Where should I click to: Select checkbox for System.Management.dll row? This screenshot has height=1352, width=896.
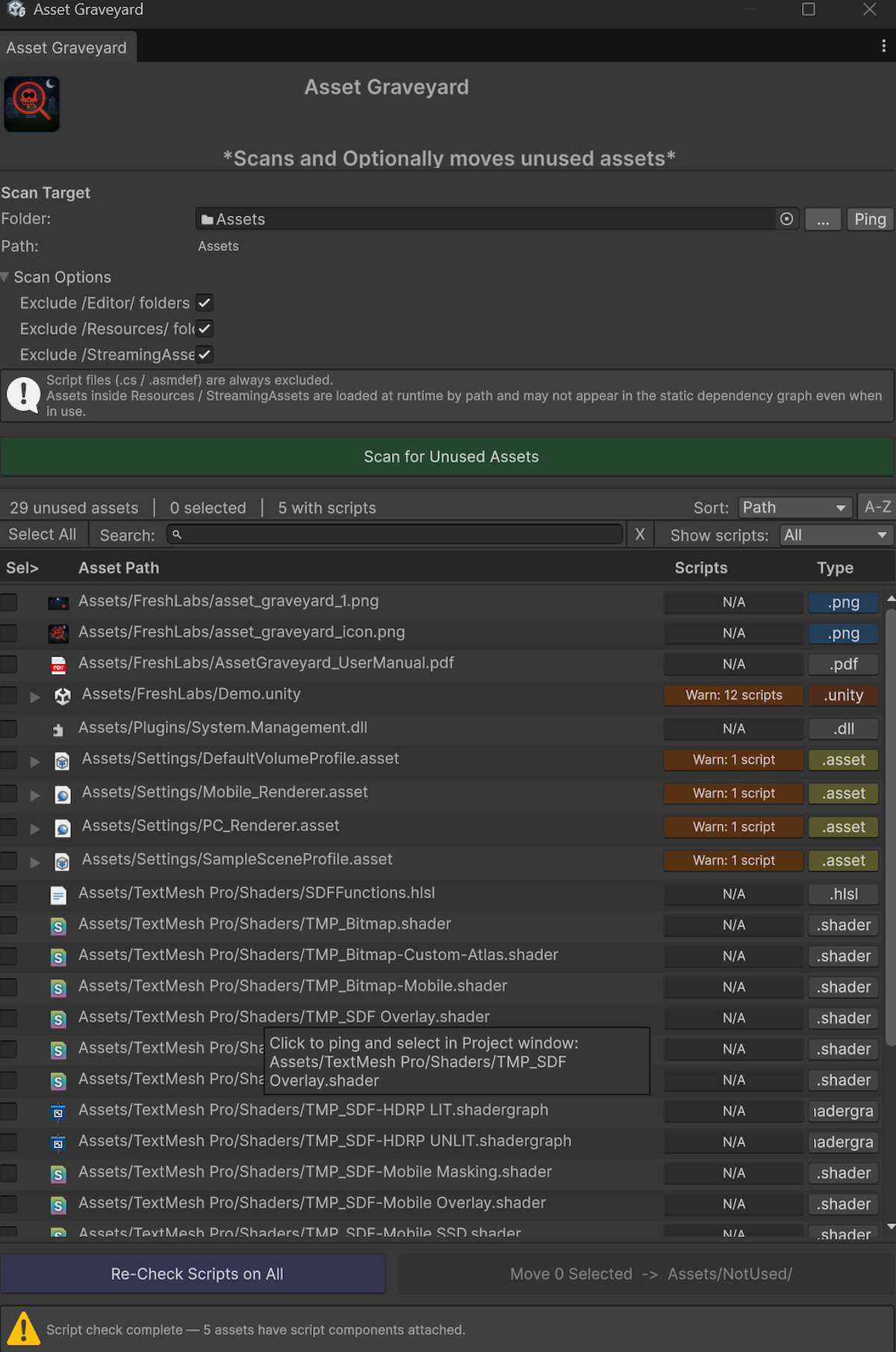click(8, 729)
